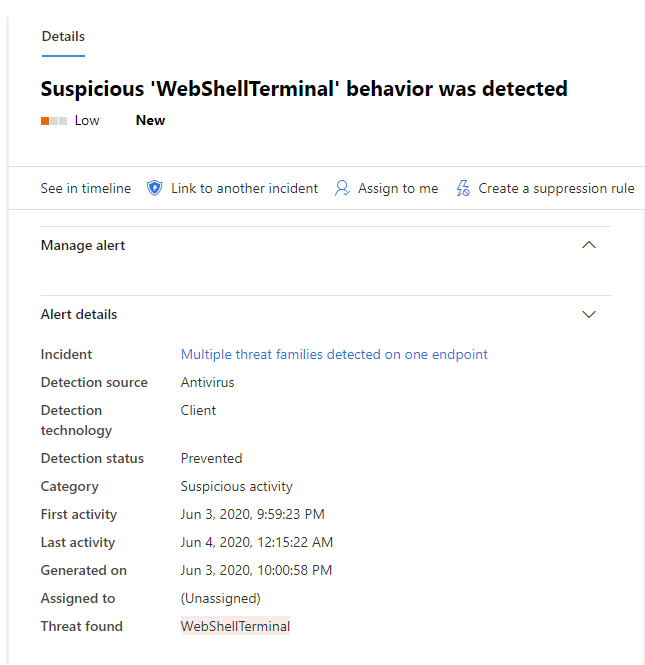Click the person icon beside Assign to me
Viewport: 645px width, 665px height.
point(342,188)
